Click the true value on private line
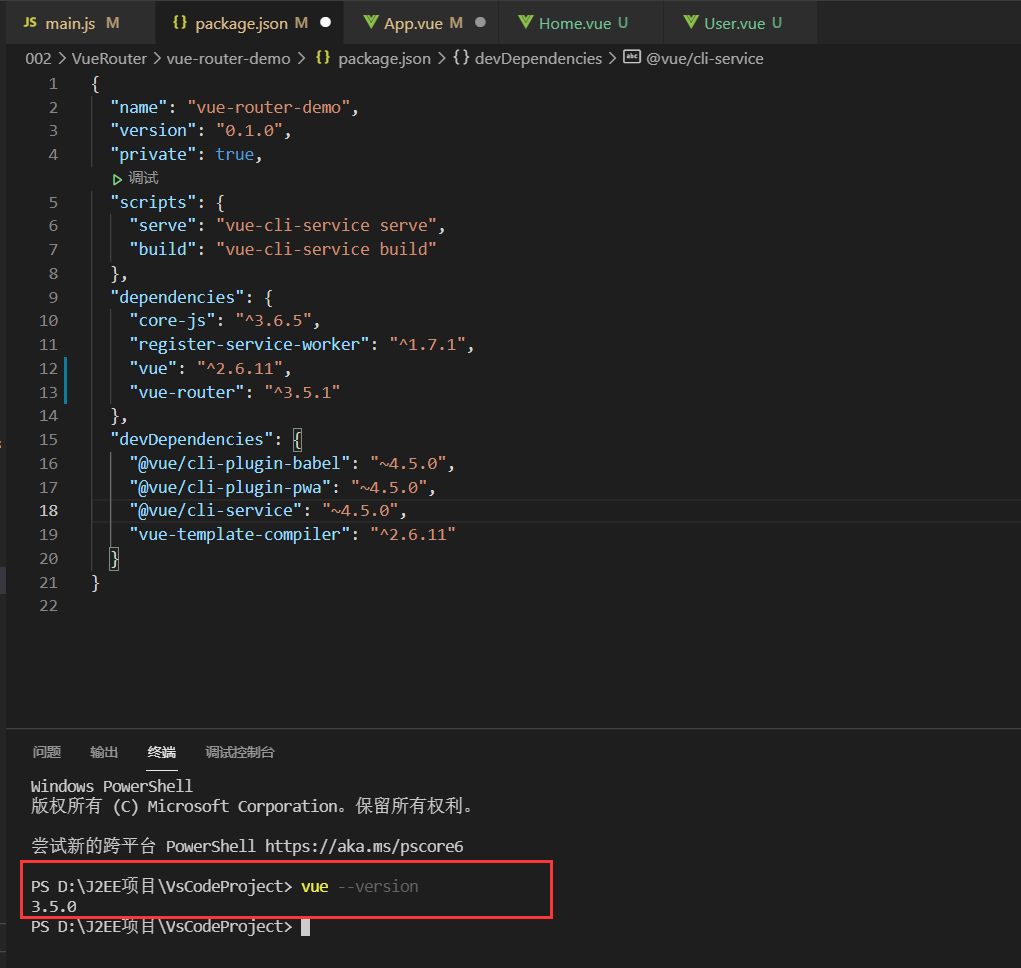The image size is (1021, 968). (234, 154)
